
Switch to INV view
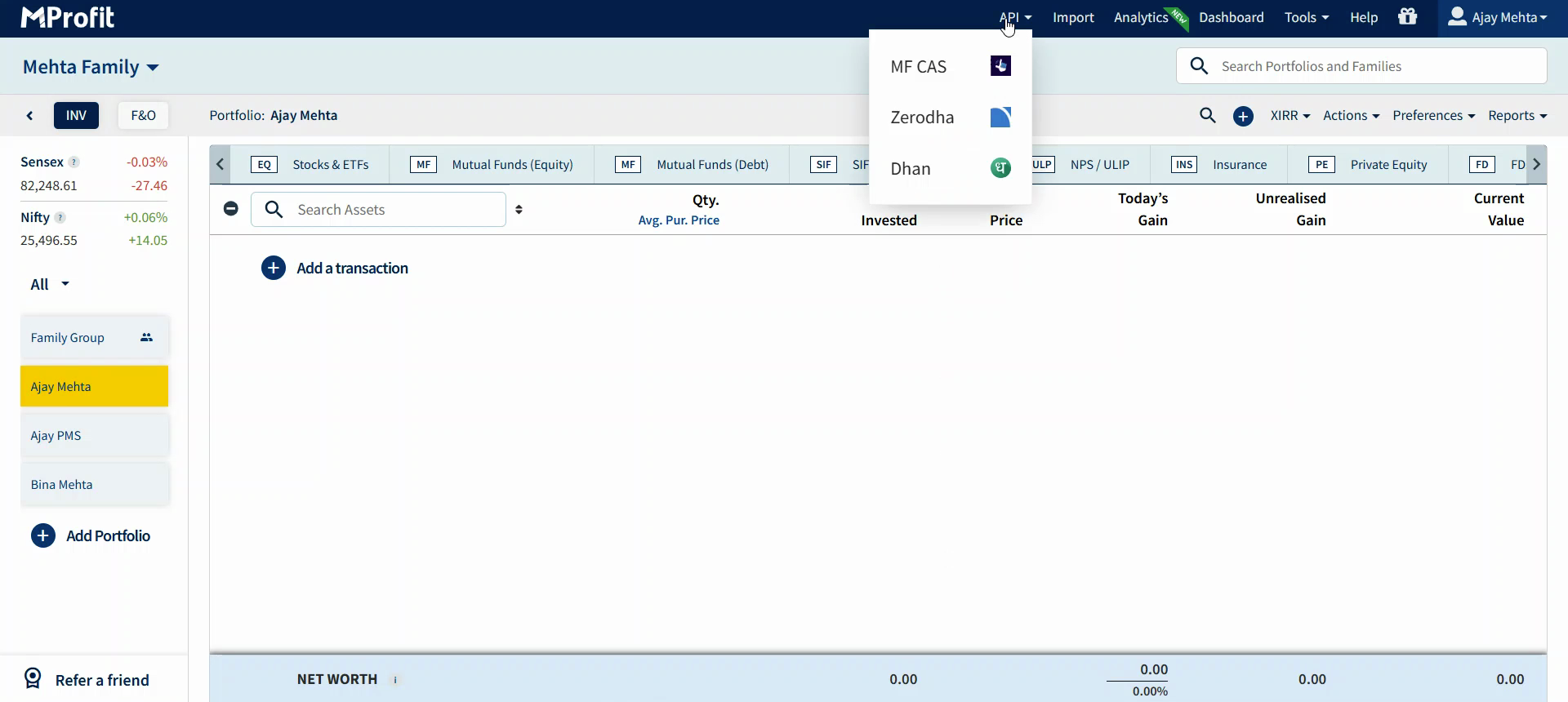[77, 116]
